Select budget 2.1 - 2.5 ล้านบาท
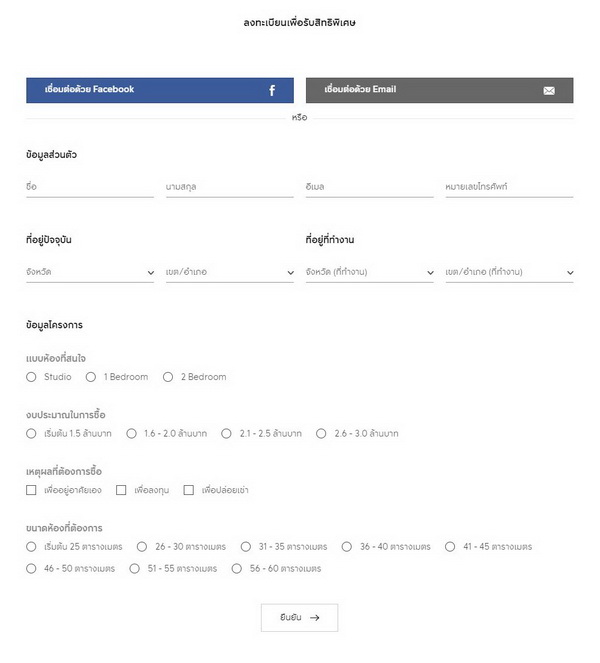Image resolution: width=600 pixels, height=663 pixels. pyautogui.click(x=227, y=434)
